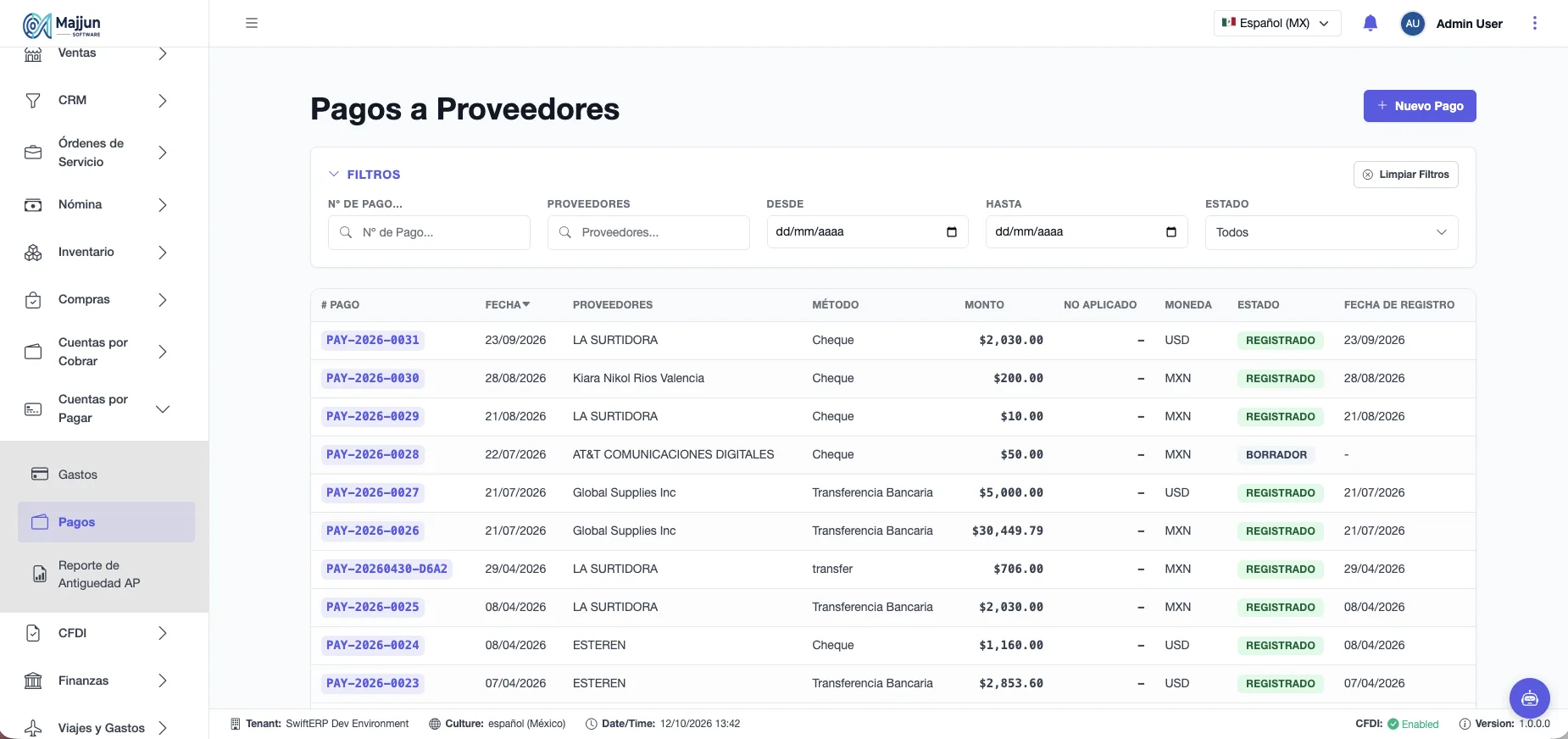
Task: Click Limpiar Filtros button
Action: 1406,175
